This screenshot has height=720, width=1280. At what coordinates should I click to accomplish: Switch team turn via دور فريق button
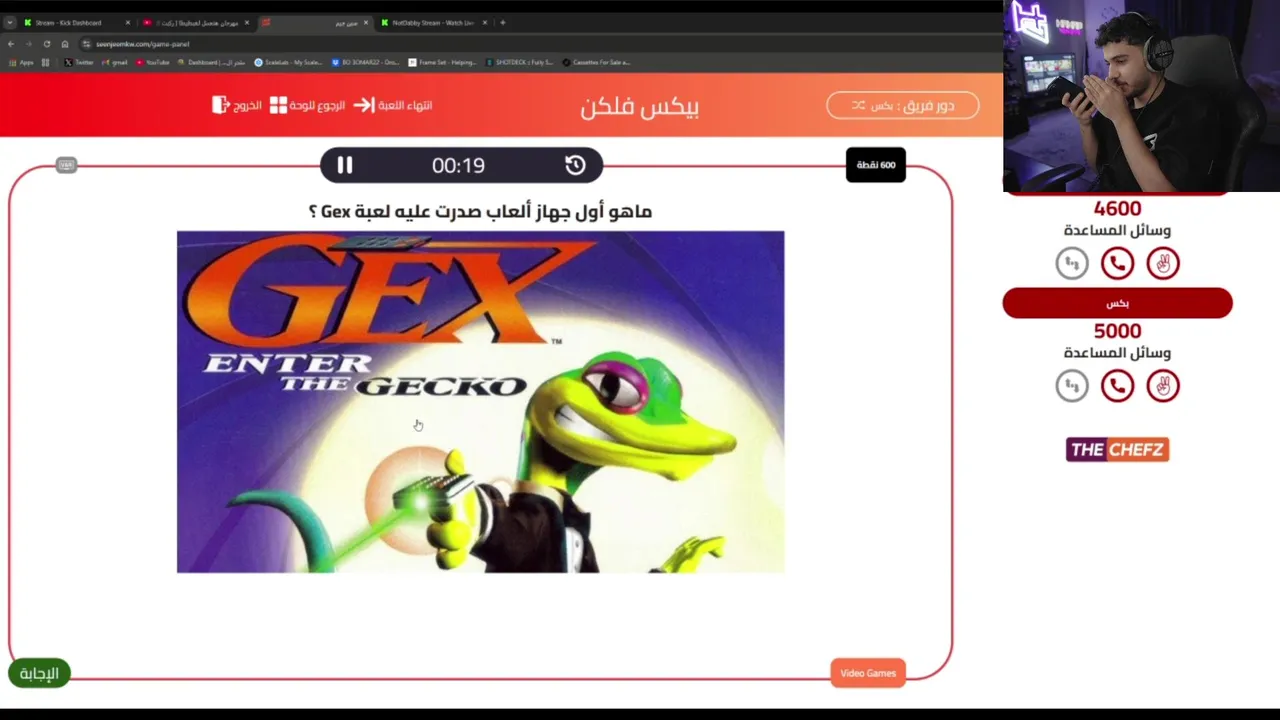coord(902,105)
